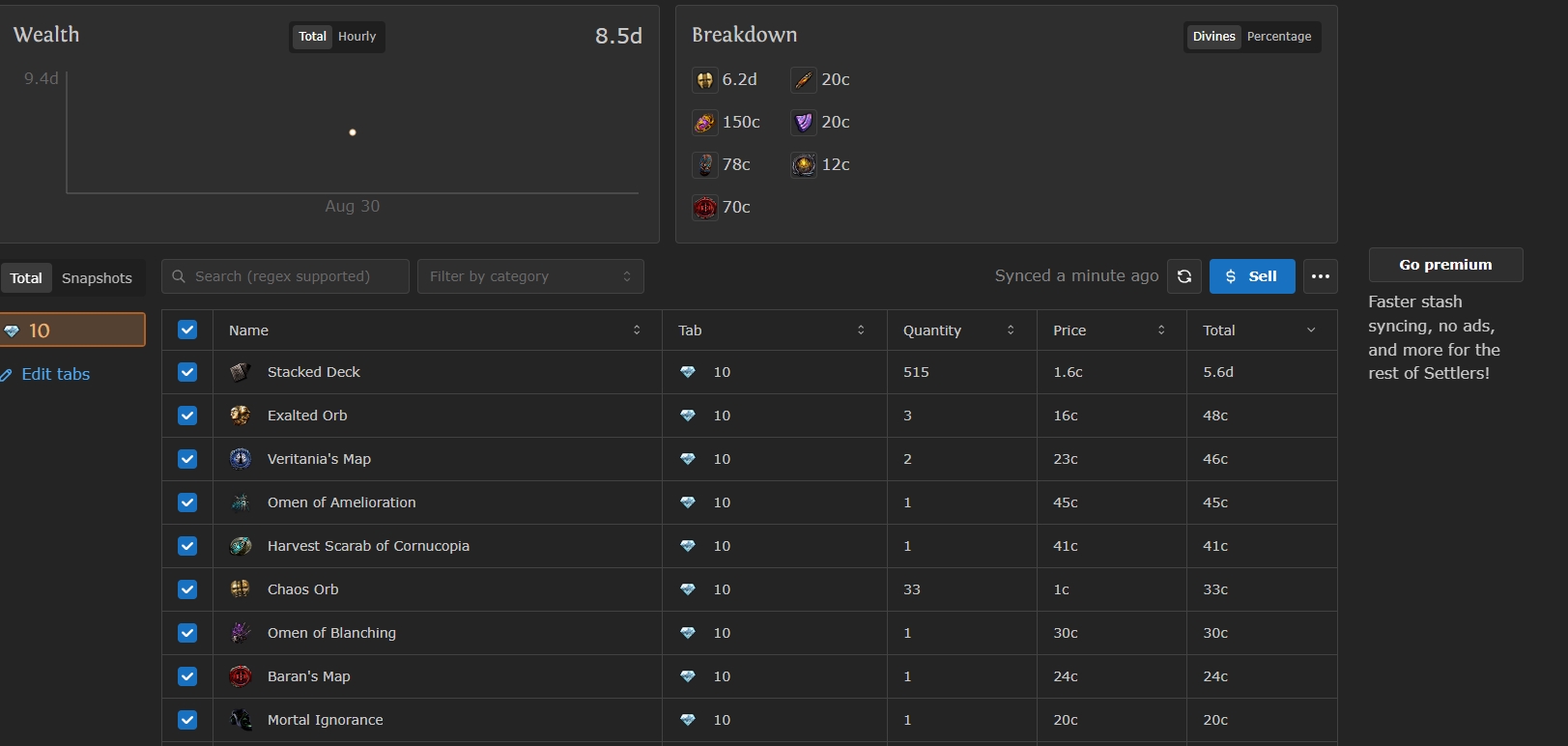Uncheck the Omen of Amelioration row checkbox

point(187,502)
